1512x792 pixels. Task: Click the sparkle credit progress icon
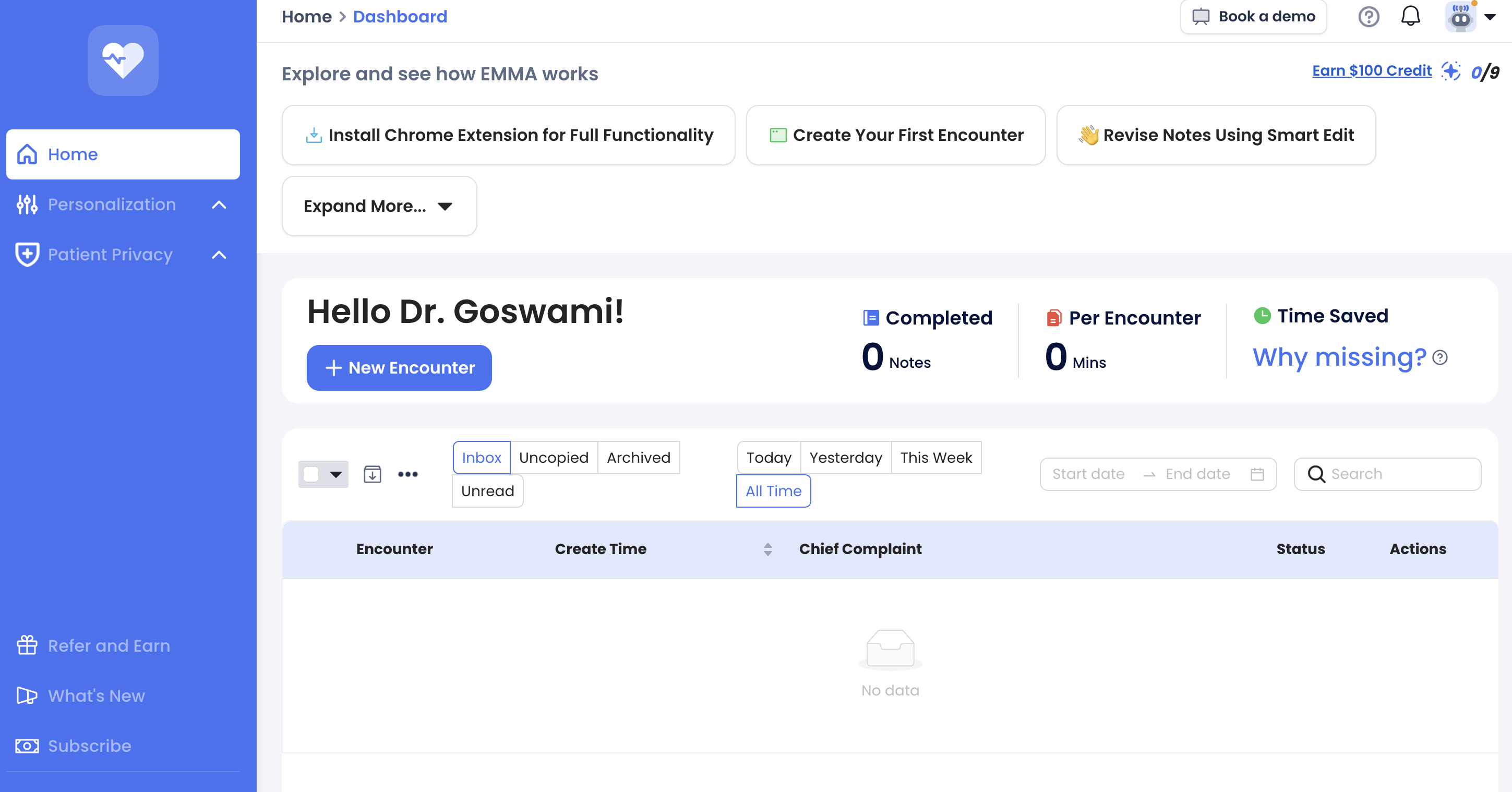click(x=1450, y=71)
